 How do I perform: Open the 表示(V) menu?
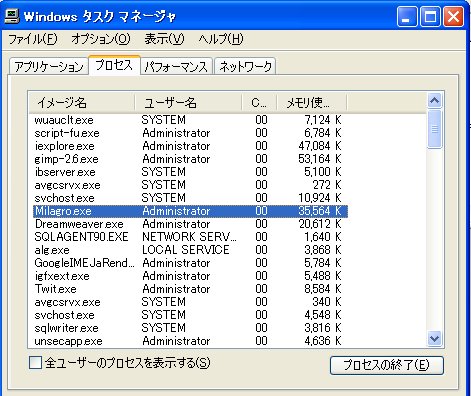click(164, 39)
